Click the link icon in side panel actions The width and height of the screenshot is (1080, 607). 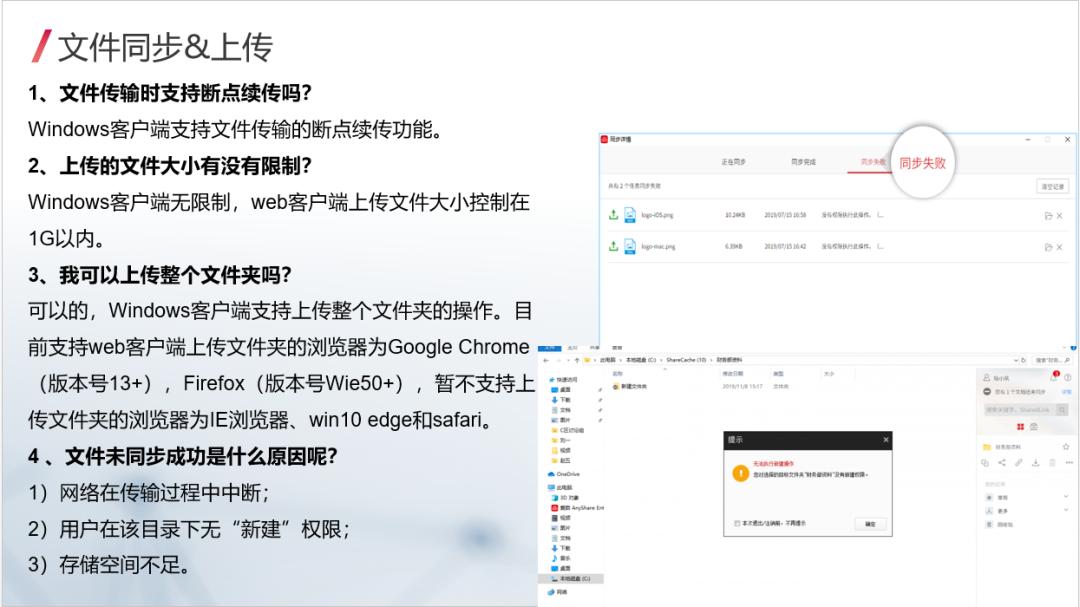tap(1019, 462)
